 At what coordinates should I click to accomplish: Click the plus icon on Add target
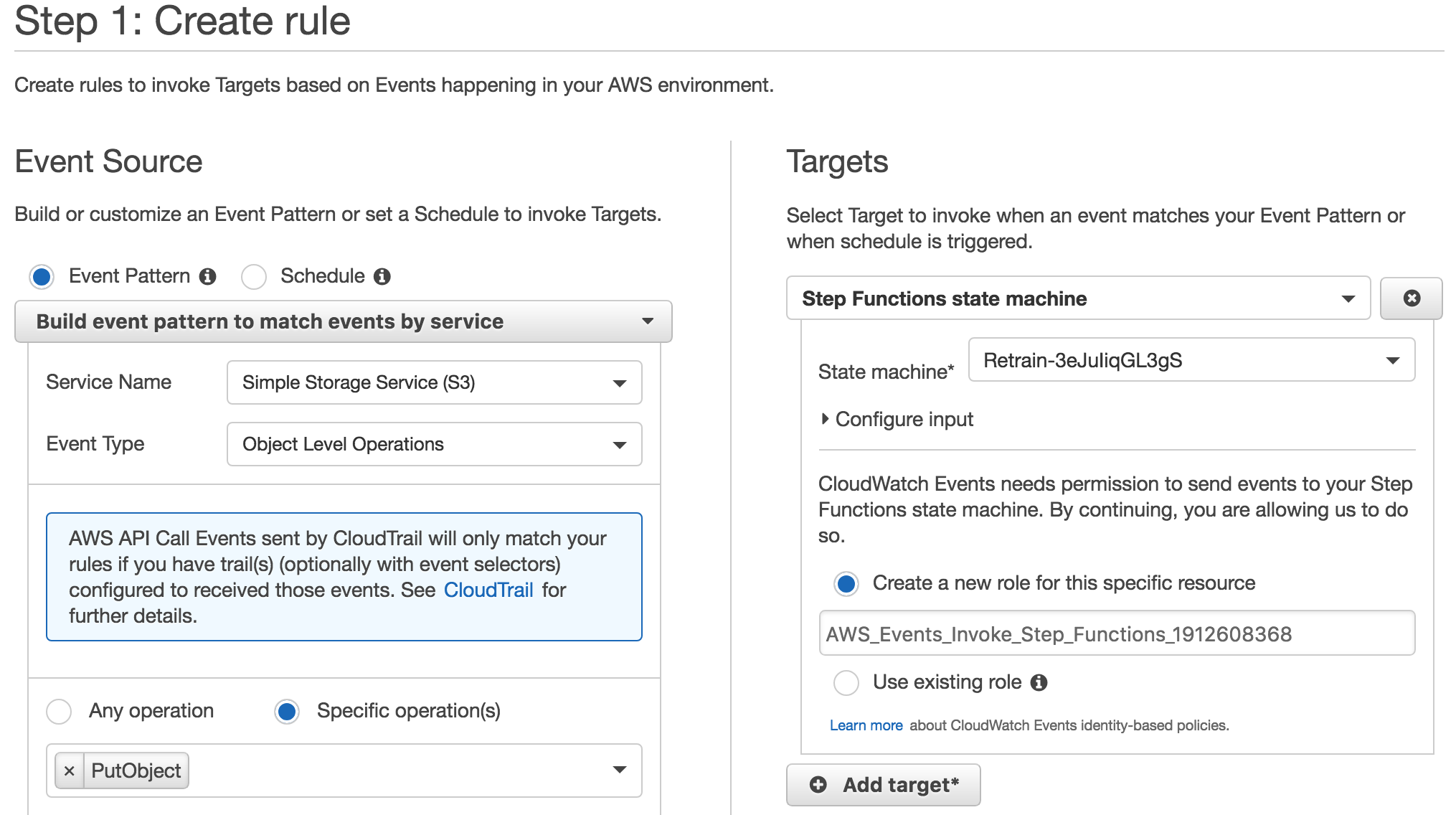click(818, 785)
